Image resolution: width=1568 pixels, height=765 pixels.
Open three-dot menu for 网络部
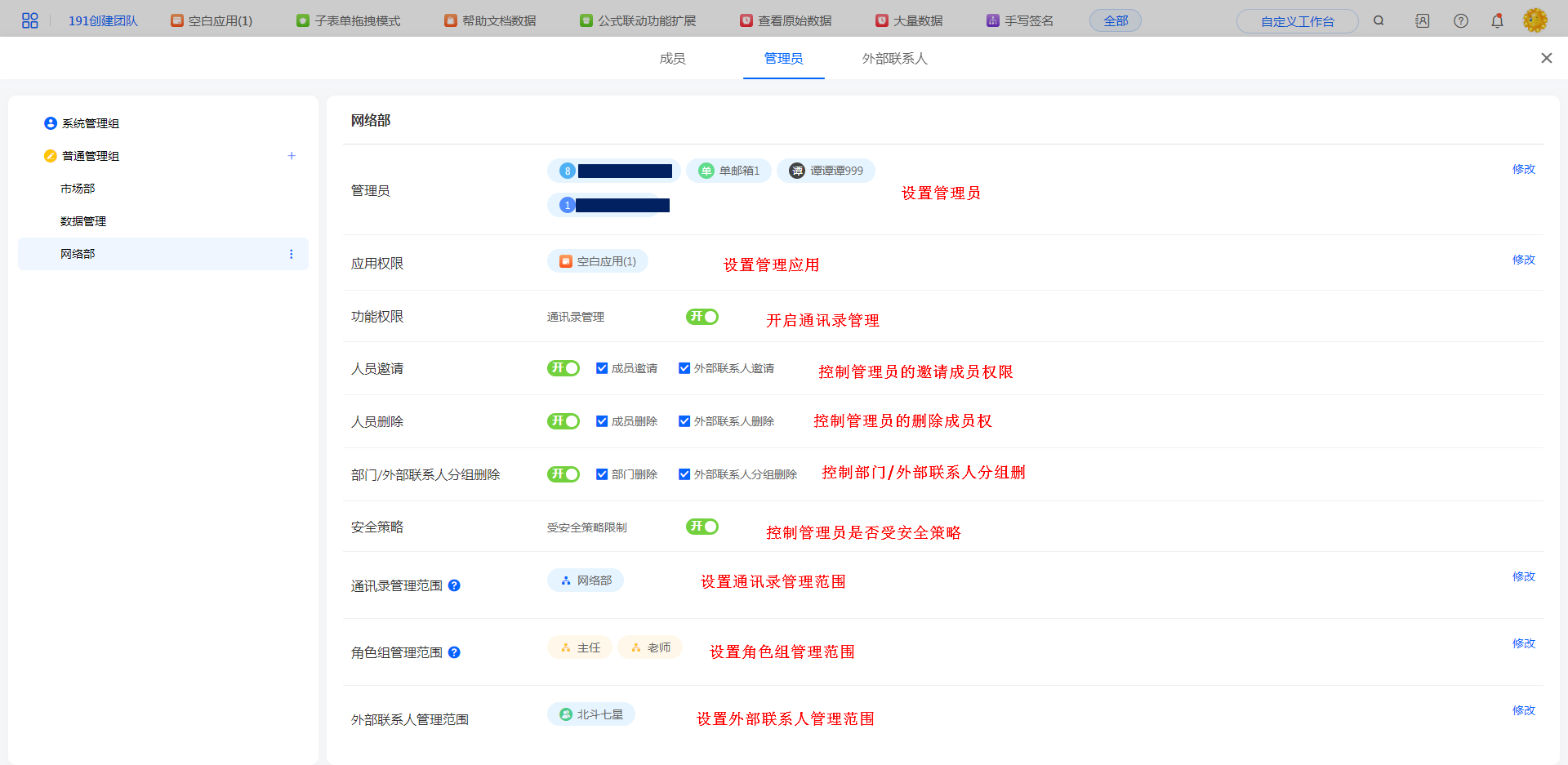point(292,254)
